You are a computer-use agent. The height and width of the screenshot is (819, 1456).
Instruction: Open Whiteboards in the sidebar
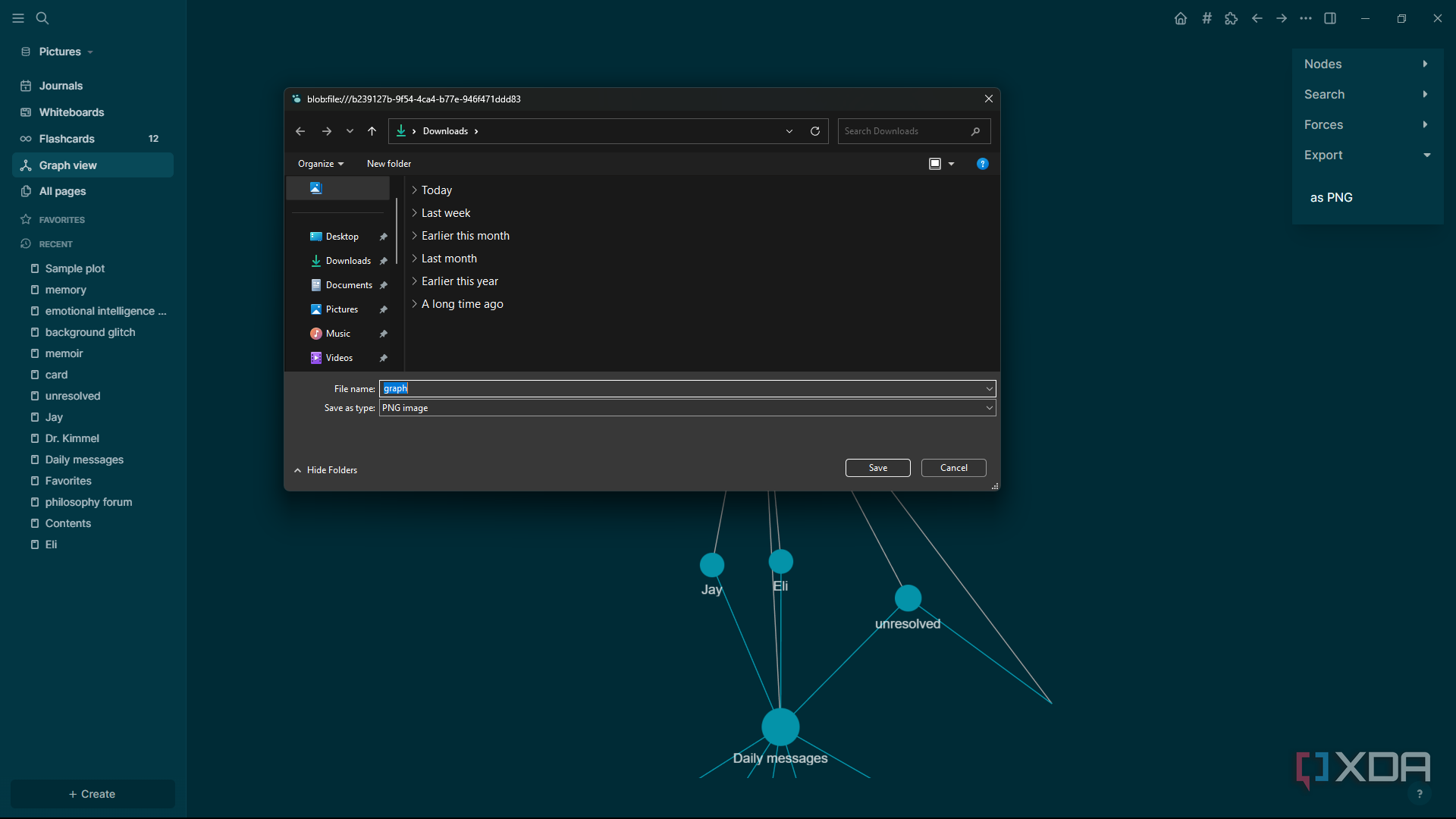(x=93, y=112)
